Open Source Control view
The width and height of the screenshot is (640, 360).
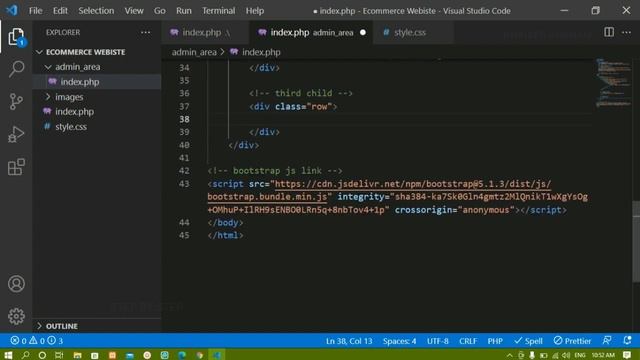tap(16, 102)
